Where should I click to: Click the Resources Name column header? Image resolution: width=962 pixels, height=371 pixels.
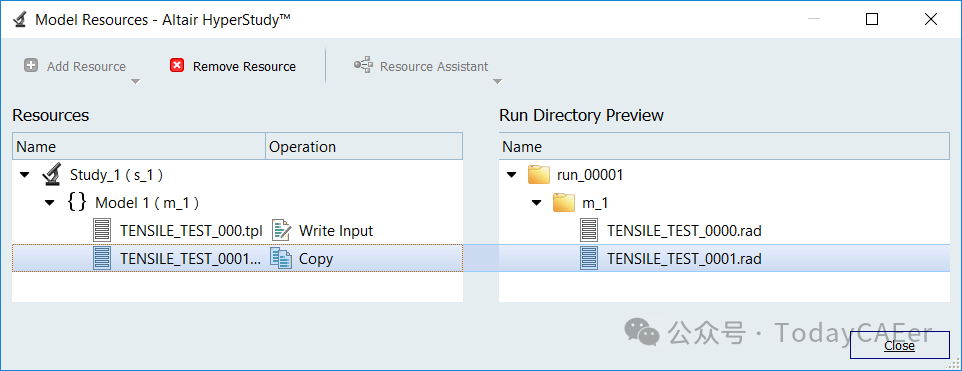[139, 147]
